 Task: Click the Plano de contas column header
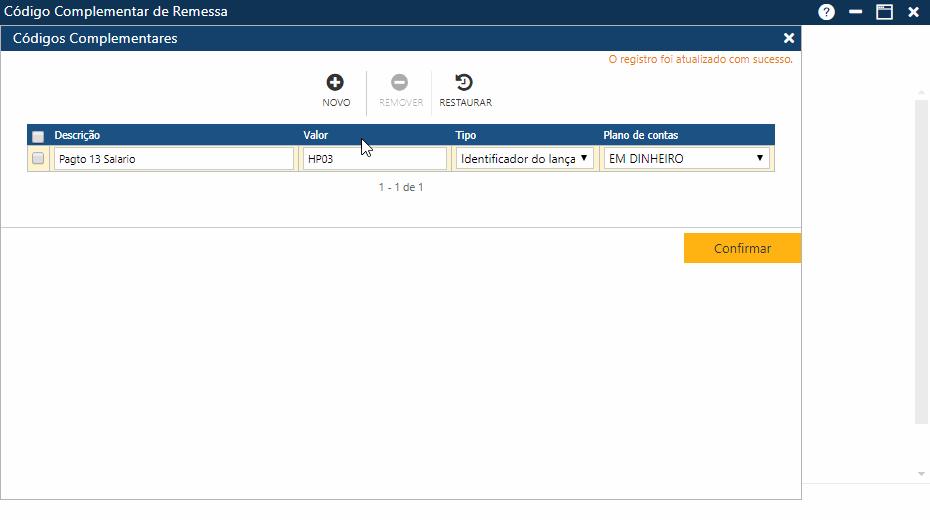pyautogui.click(x=641, y=135)
